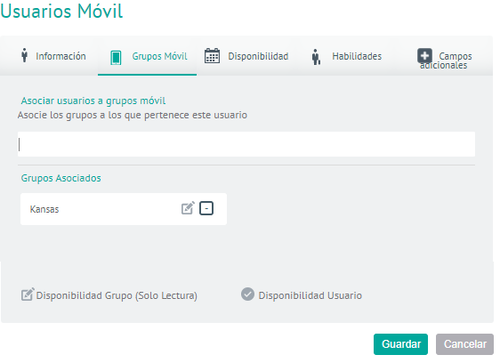Click the phone icon for Grupos Móvil
The width and height of the screenshot is (500, 363).
[x=116, y=57]
